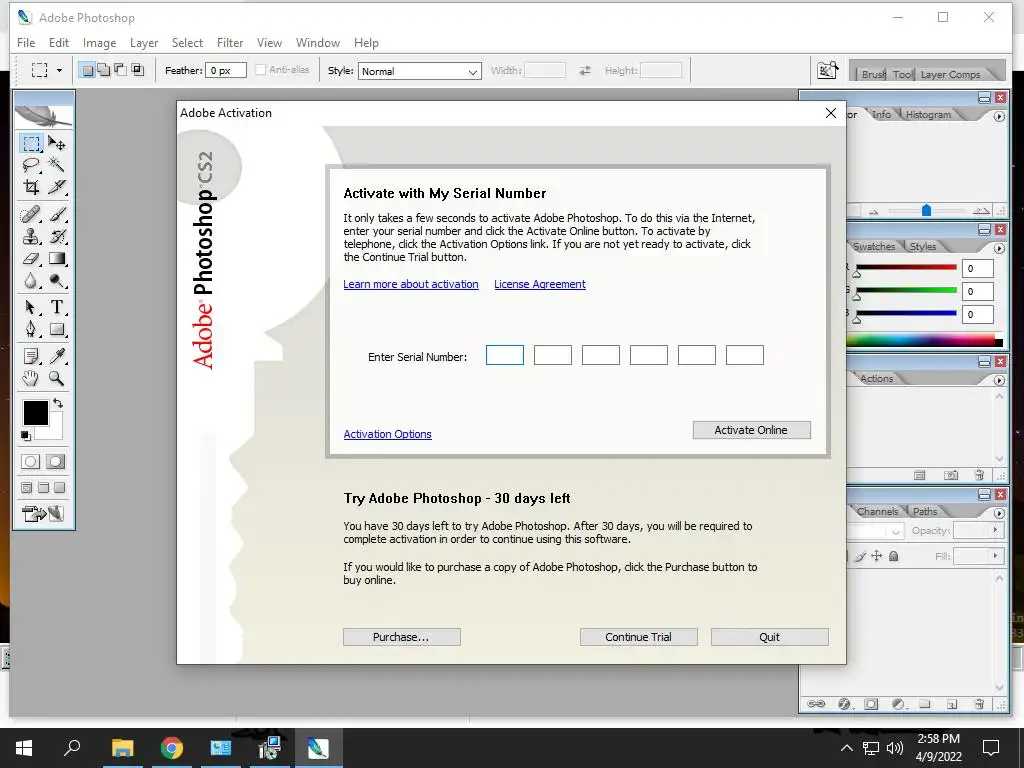This screenshot has width=1024, height=768.
Task: Click the red R color slider
Action: coord(906,267)
